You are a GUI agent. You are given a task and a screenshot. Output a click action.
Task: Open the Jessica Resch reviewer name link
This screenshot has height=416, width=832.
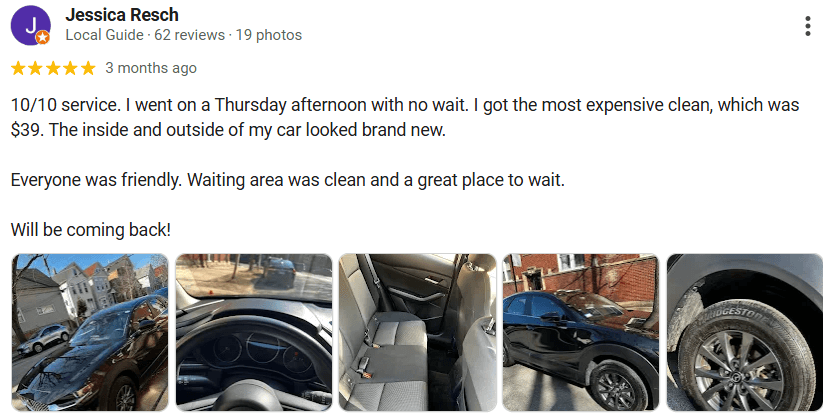pos(122,14)
